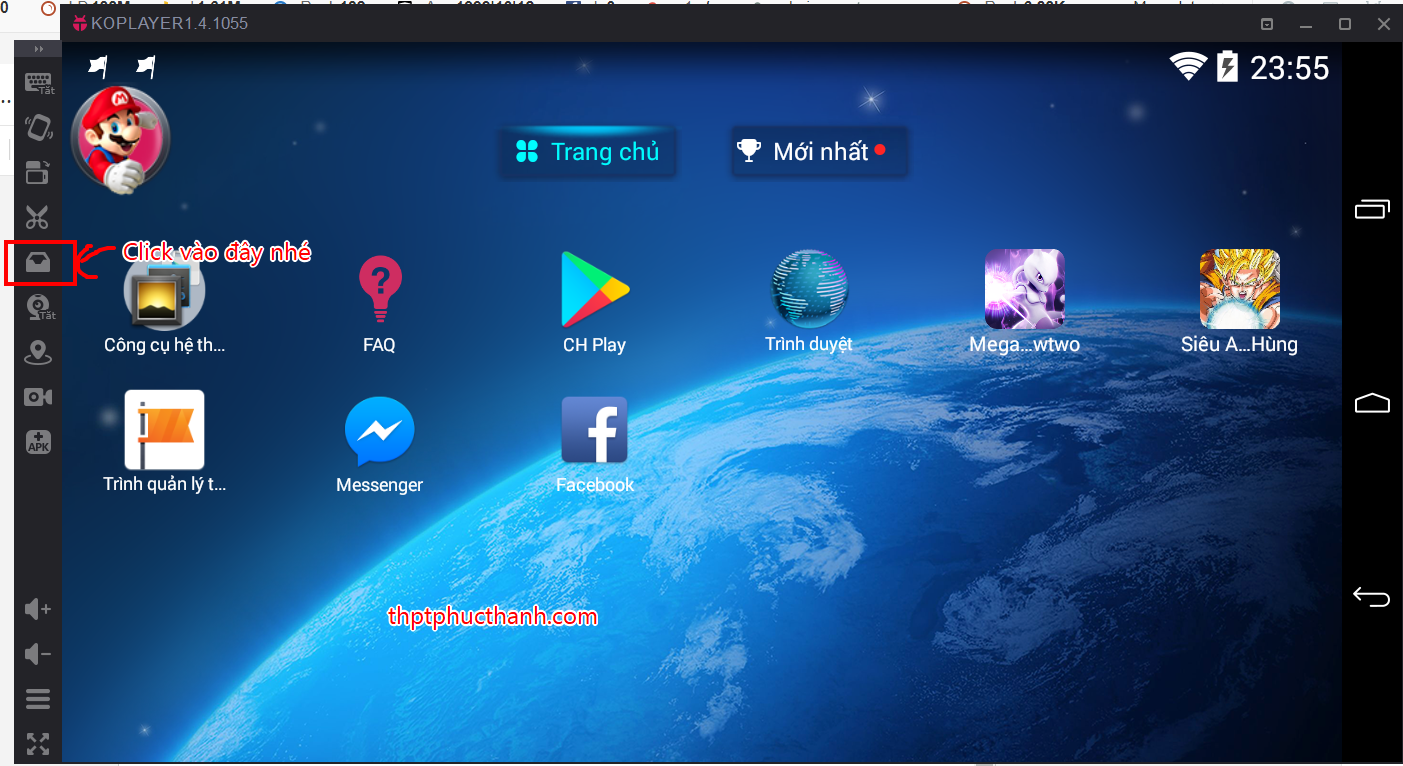Switch to the Mới nhất tab

click(819, 152)
